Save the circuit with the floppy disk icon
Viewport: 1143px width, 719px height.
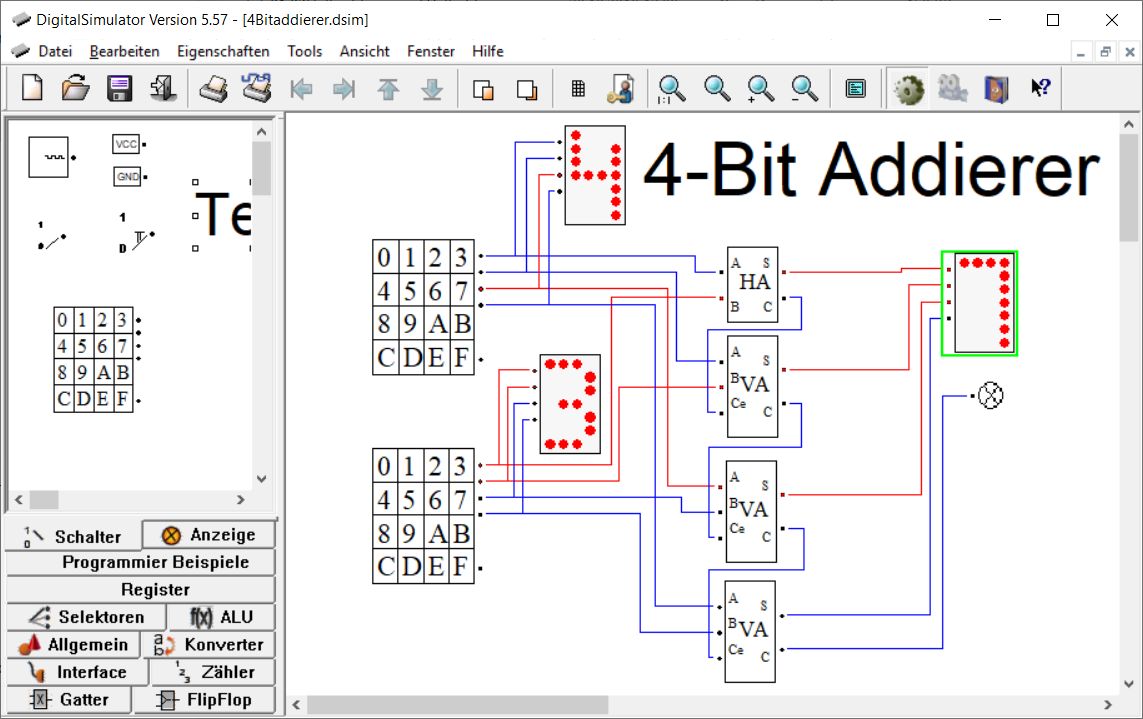point(120,89)
